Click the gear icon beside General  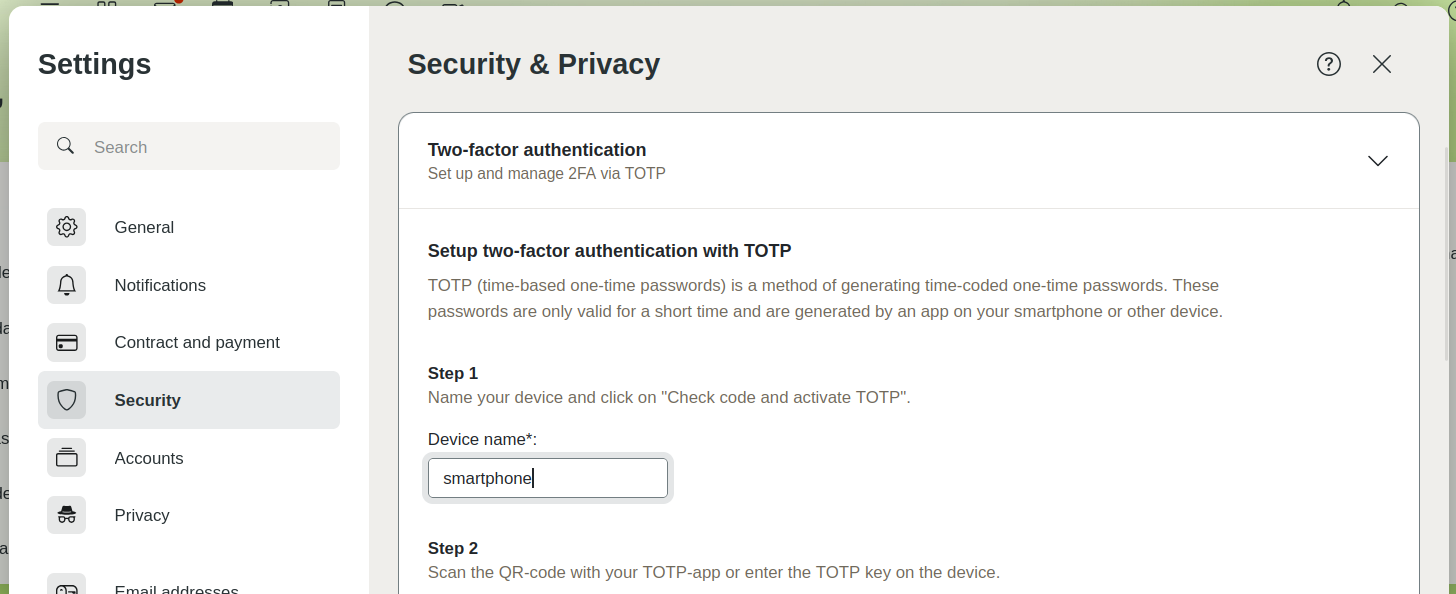coord(67,227)
